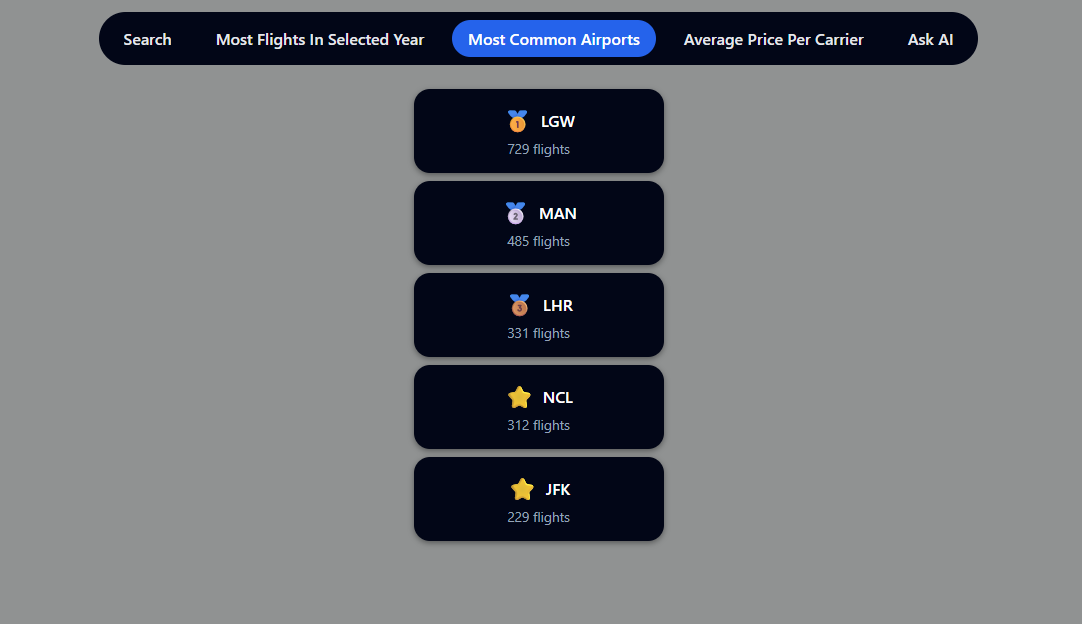This screenshot has height=624, width=1082.
Task: Go to Average Price Per Carrier tab
Action: coord(774,40)
